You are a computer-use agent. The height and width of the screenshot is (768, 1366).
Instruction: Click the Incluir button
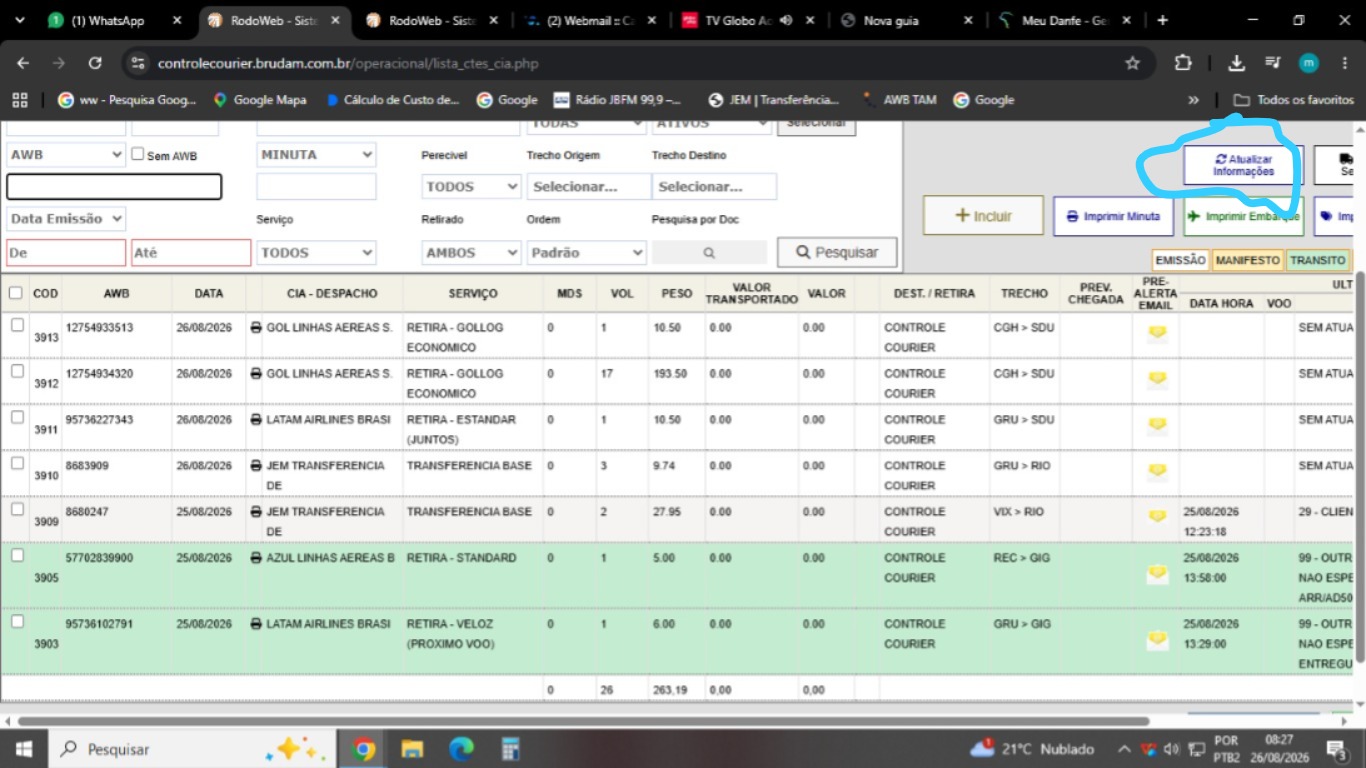click(x=983, y=216)
